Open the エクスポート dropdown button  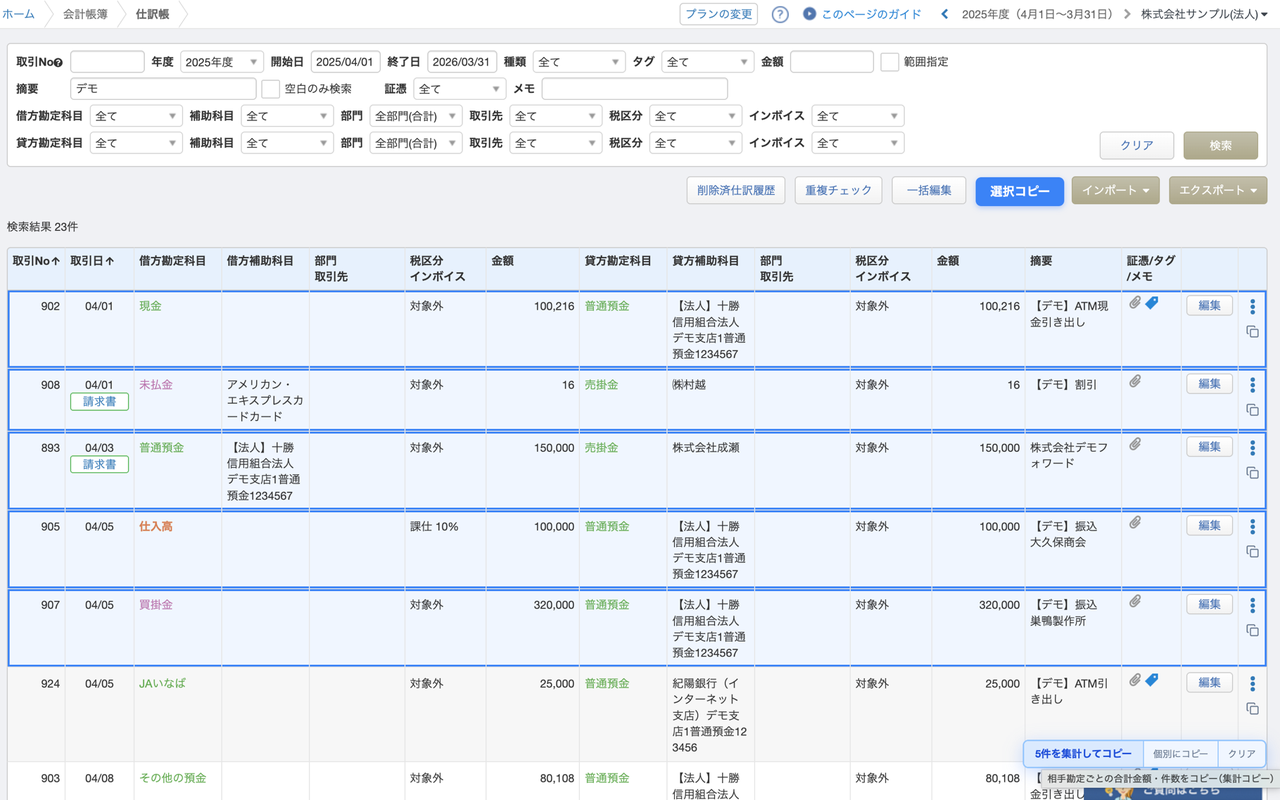(x=1218, y=190)
